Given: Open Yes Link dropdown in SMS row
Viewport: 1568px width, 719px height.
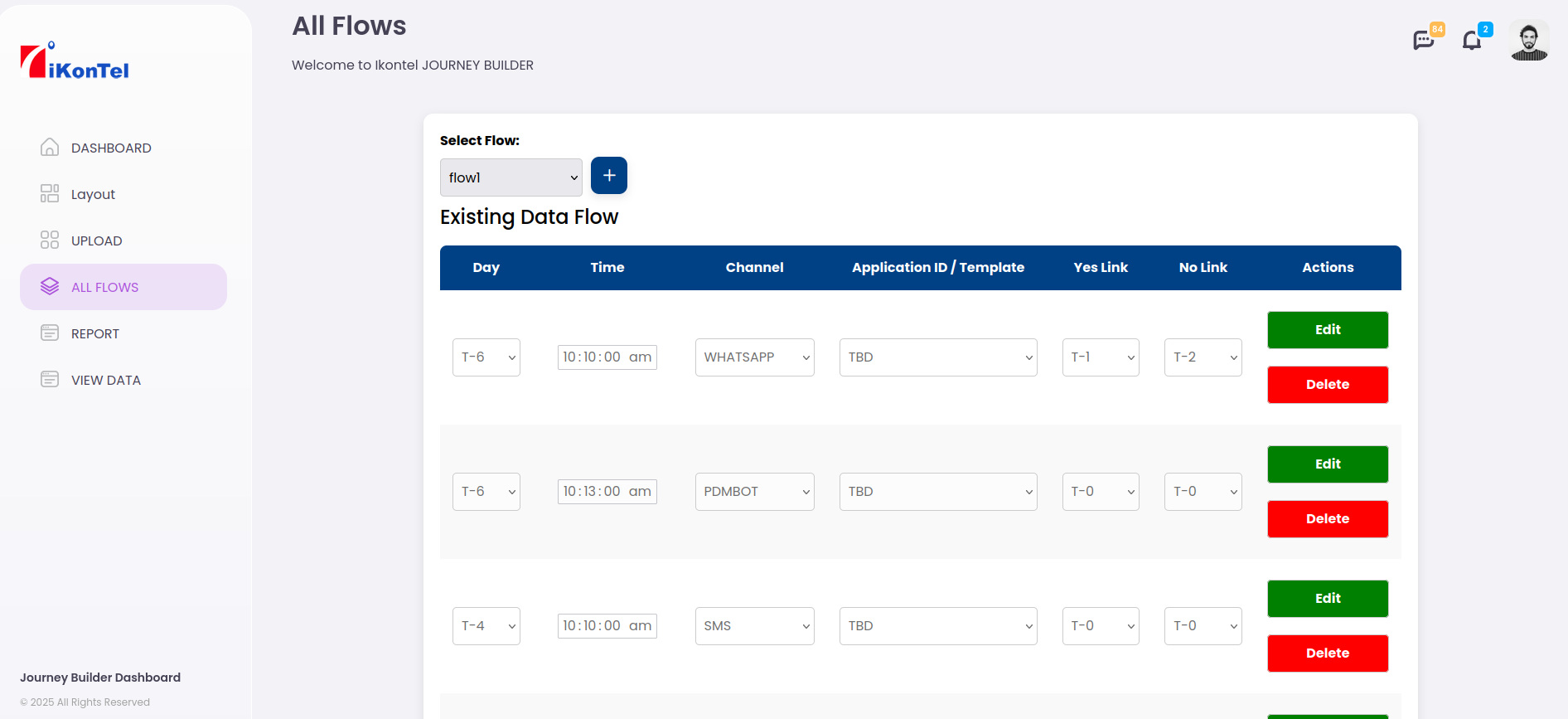Looking at the screenshot, I should point(1101,626).
